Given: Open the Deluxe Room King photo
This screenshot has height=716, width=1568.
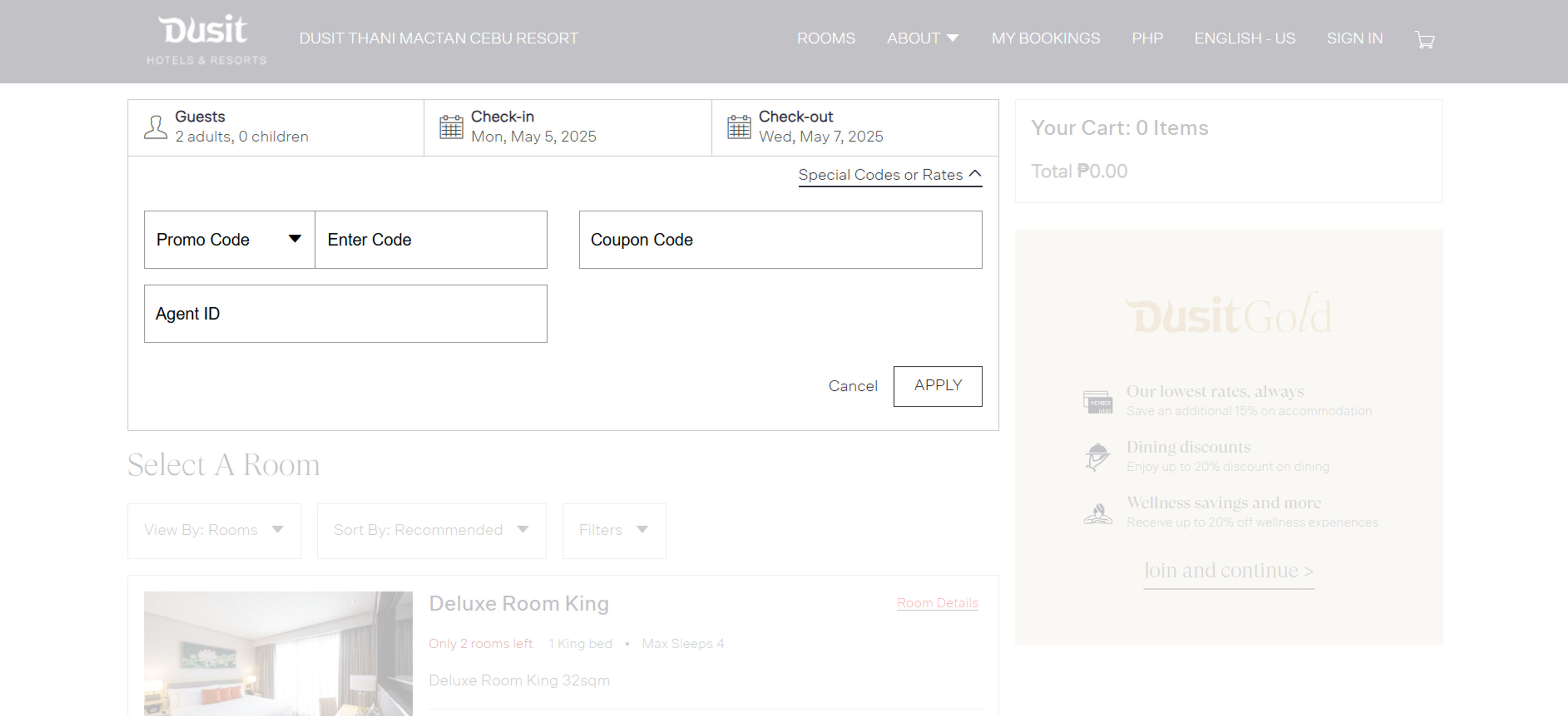Looking at the screenshot, I should 278,654.
